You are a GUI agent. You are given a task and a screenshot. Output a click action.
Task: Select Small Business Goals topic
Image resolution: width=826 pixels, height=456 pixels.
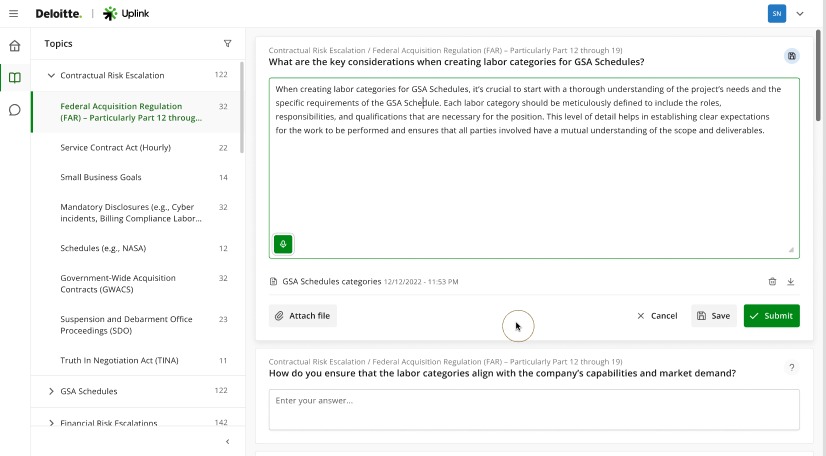(137, 177)
